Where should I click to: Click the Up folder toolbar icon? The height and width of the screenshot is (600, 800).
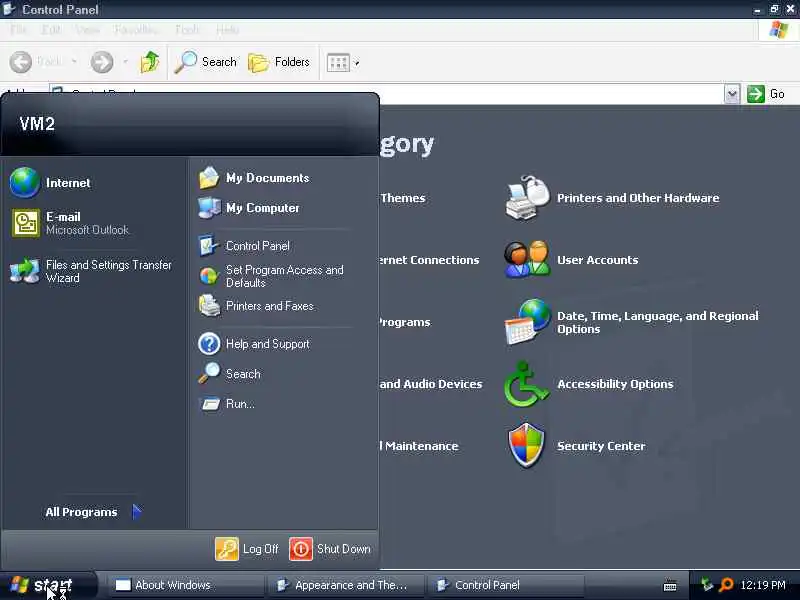pyautogui.click(x=149, y=62)
